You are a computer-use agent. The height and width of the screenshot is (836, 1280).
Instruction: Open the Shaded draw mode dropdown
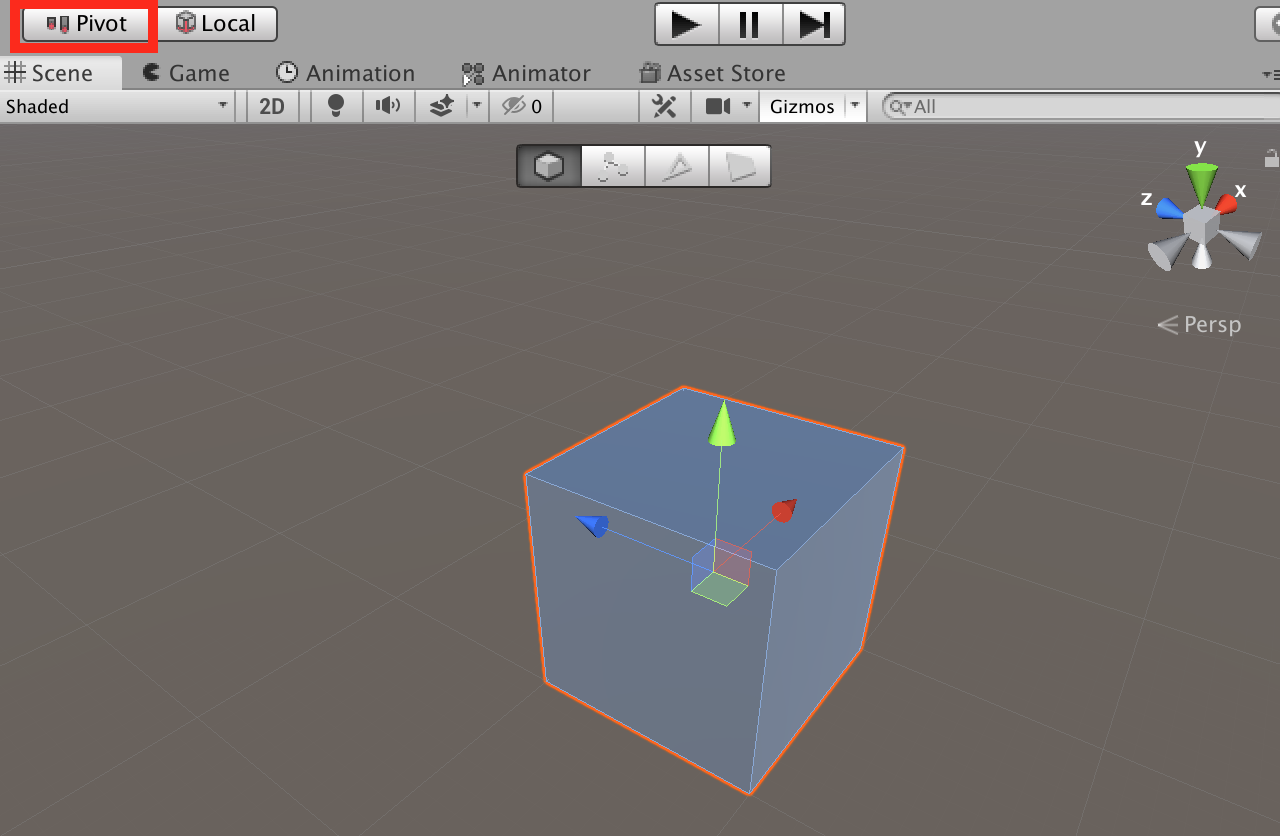[117, 106]
